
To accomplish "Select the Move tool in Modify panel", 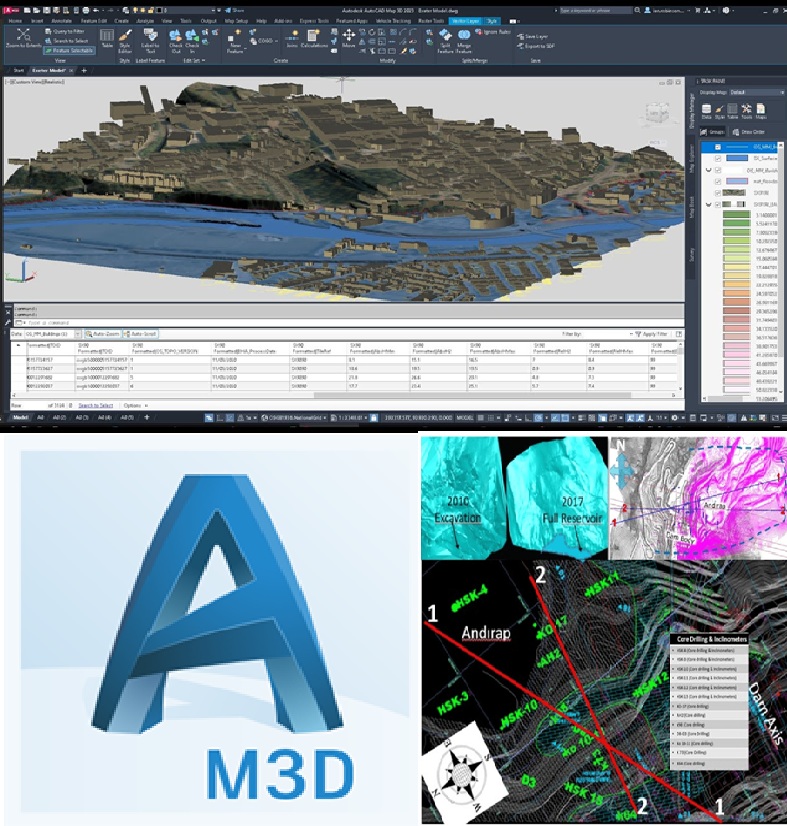I will click(348, 39).
